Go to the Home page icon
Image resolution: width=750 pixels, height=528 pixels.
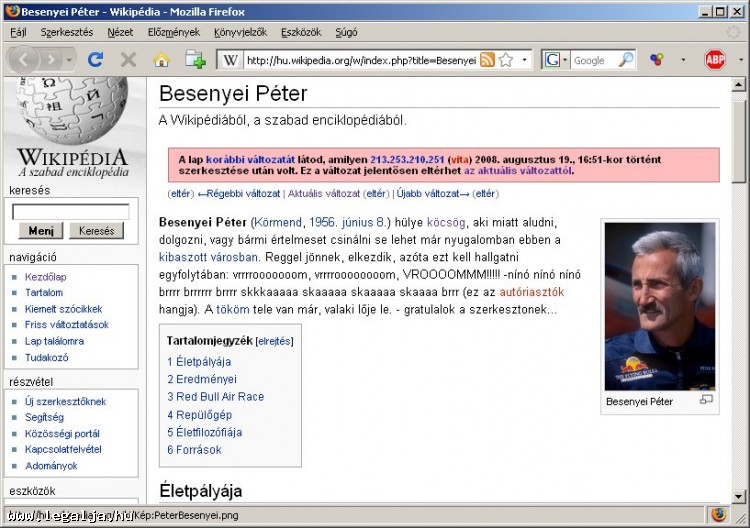(161, 60)
